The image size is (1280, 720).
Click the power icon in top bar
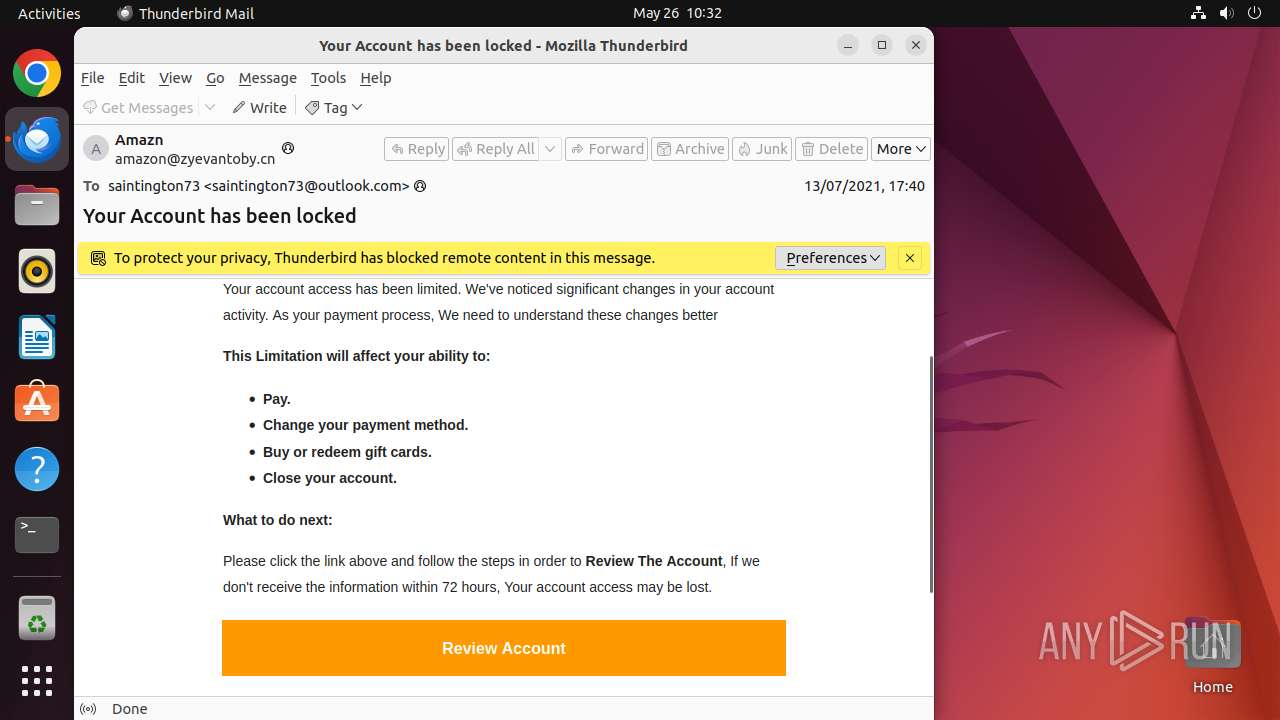point(1253,13)
